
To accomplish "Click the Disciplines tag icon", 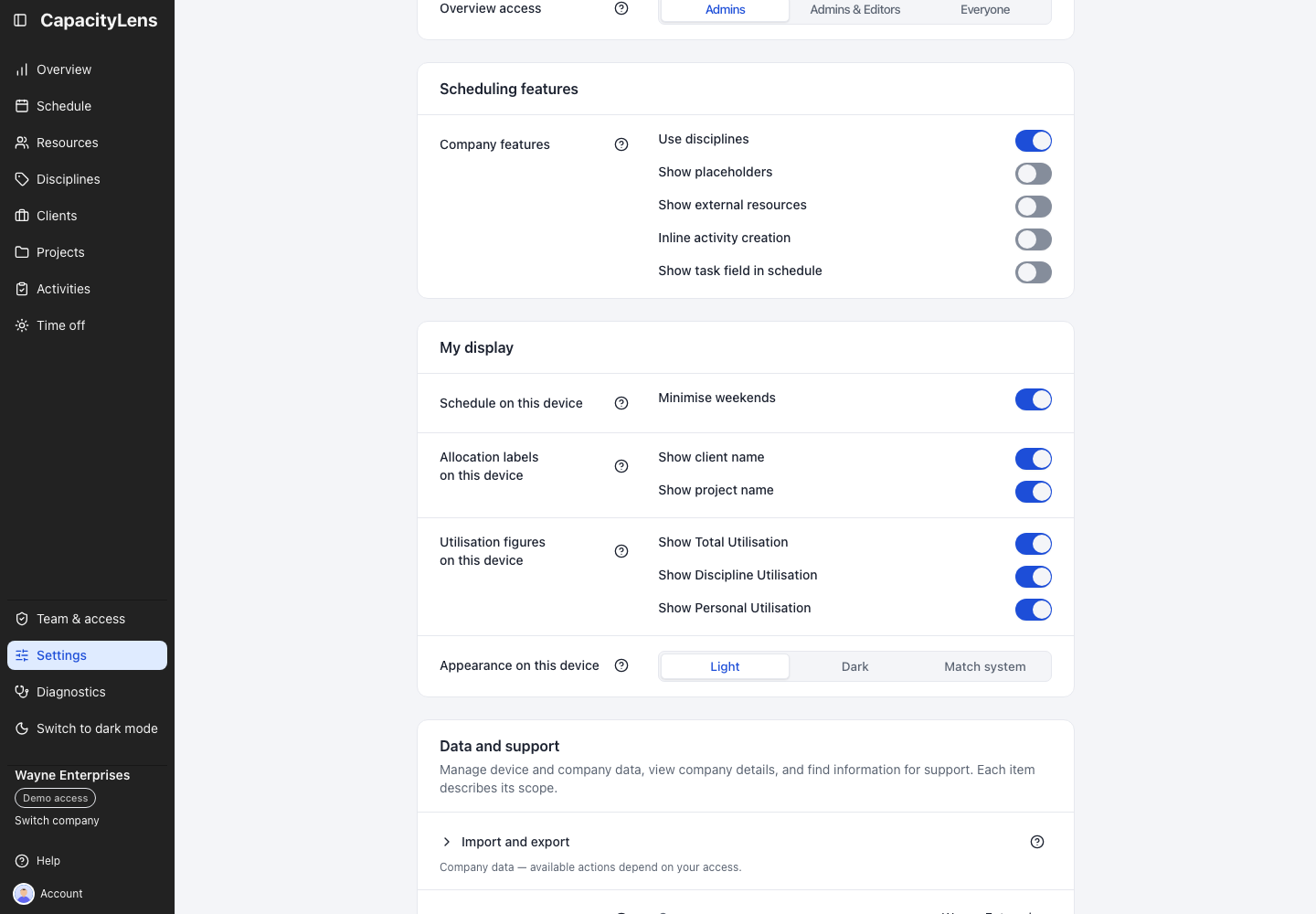I will [22, 179].
